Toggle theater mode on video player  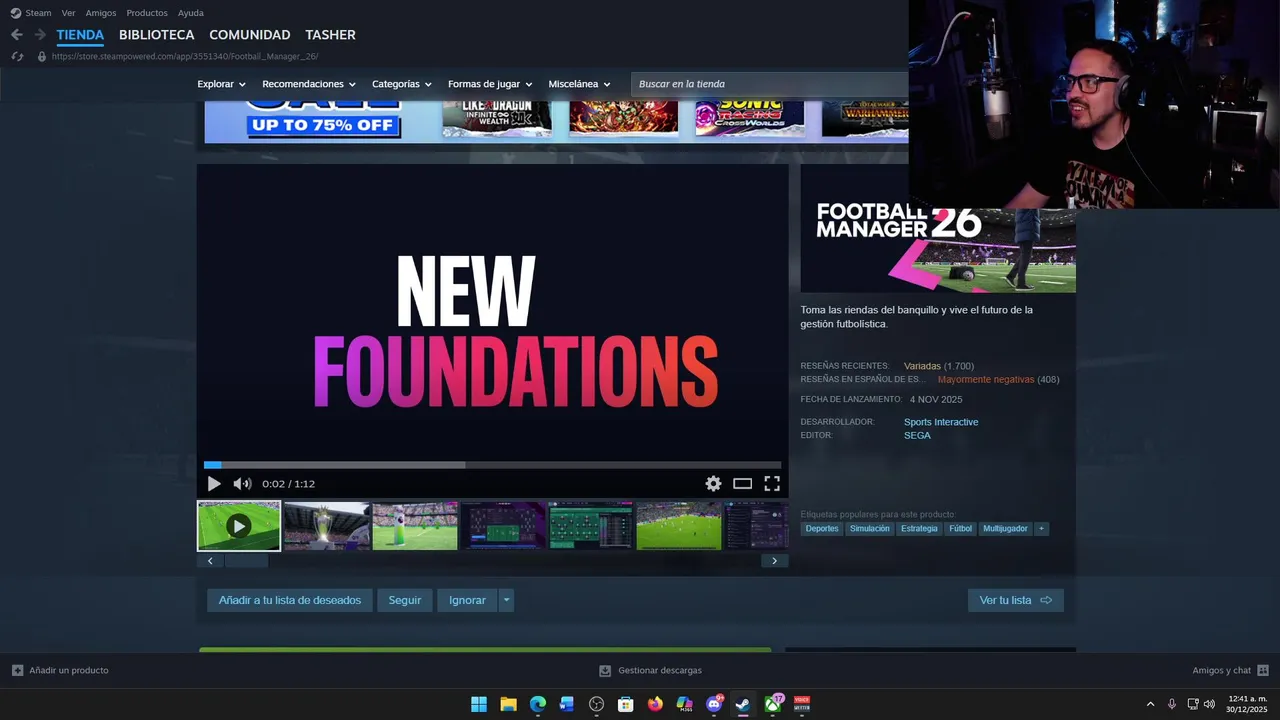coord(742,484)
